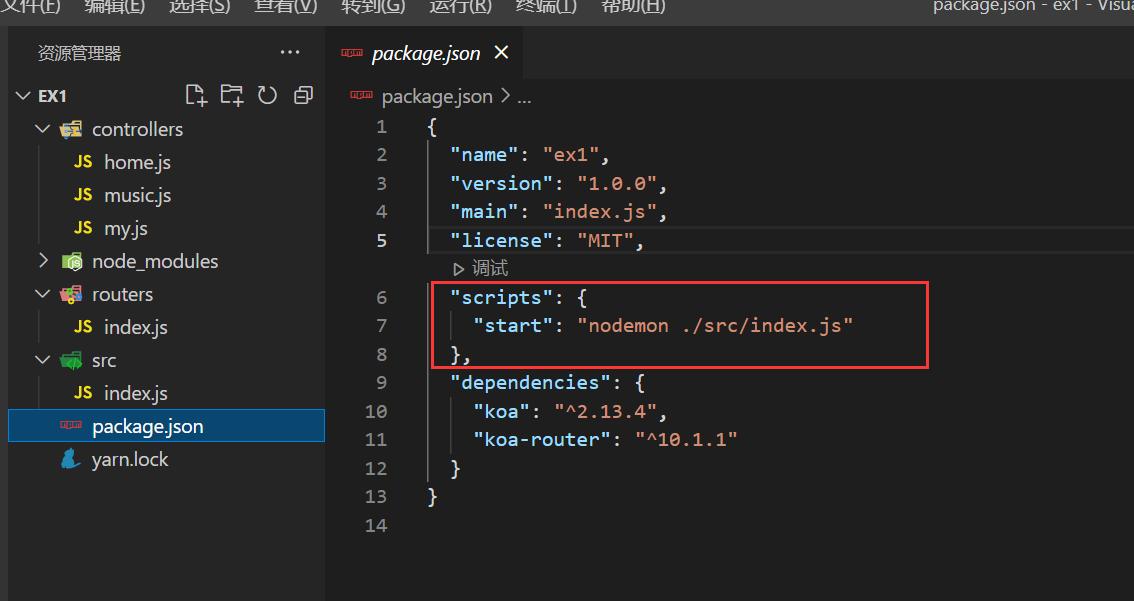Click the npm icon in the breadcrumb bar

(361, 95)
